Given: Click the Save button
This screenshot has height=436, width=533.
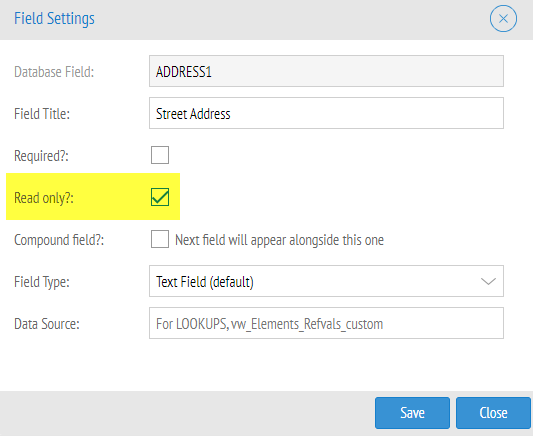Looking at the screenshot, I should 412,413.
